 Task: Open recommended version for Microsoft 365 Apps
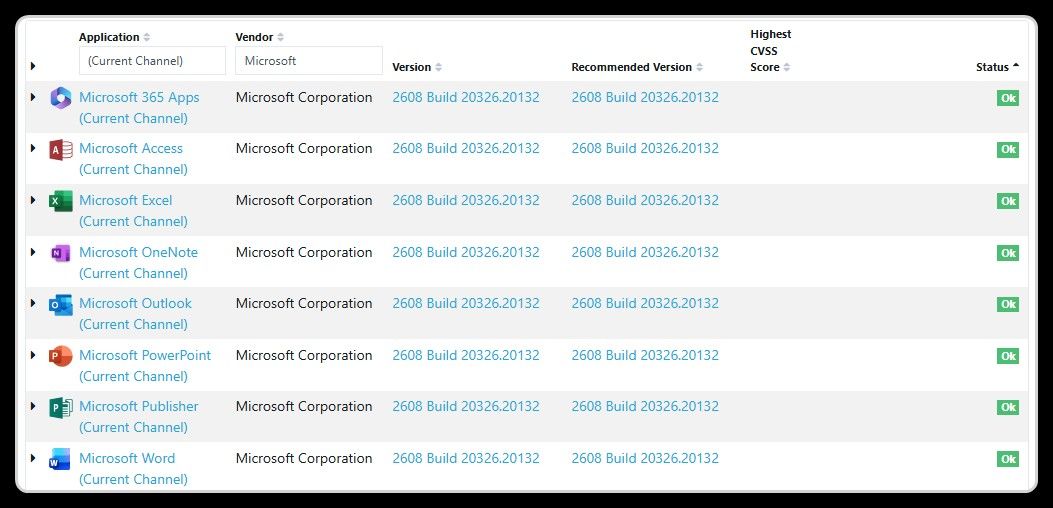tap(645, 97)
